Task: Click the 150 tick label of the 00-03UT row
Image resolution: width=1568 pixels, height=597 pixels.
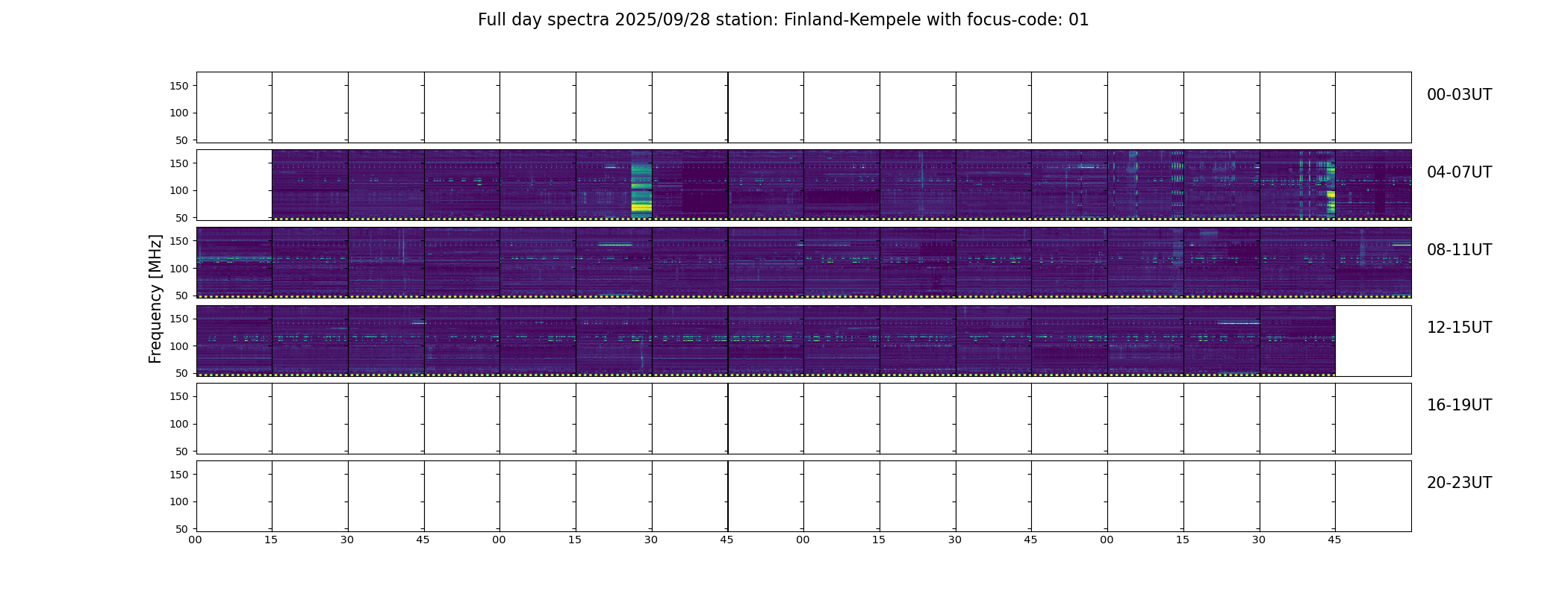Action: [x=179, y=86]
